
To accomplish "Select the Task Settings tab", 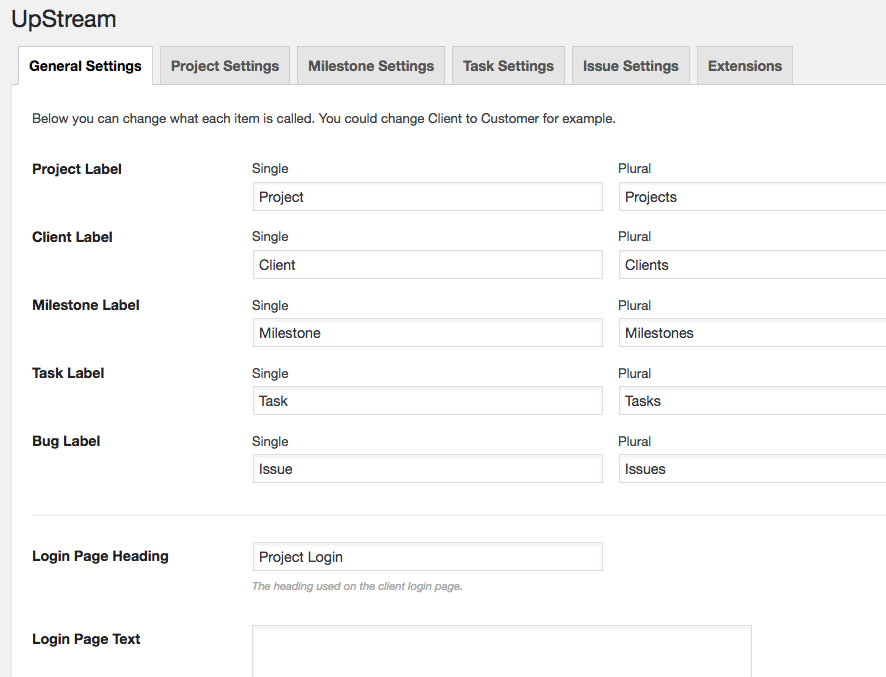I will pos(508,66).
